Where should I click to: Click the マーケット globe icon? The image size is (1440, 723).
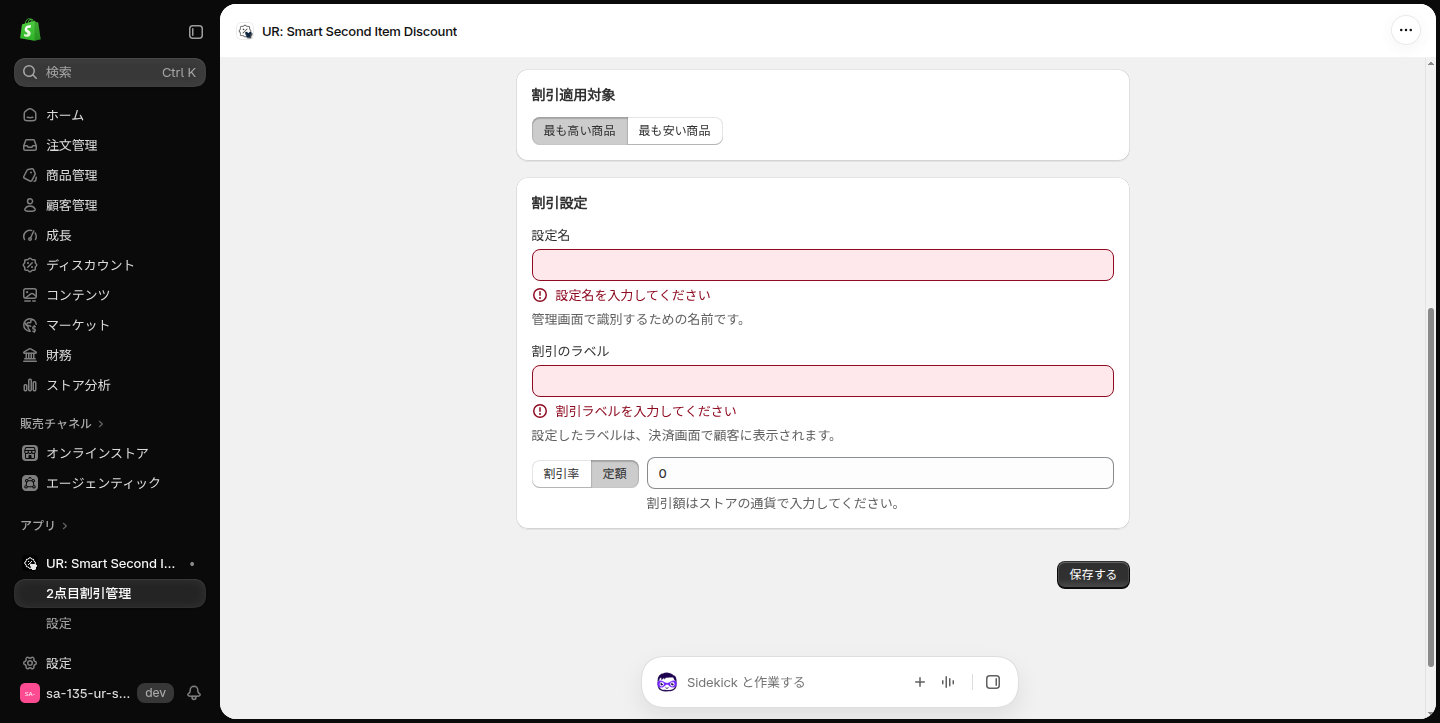coord(30,325)
